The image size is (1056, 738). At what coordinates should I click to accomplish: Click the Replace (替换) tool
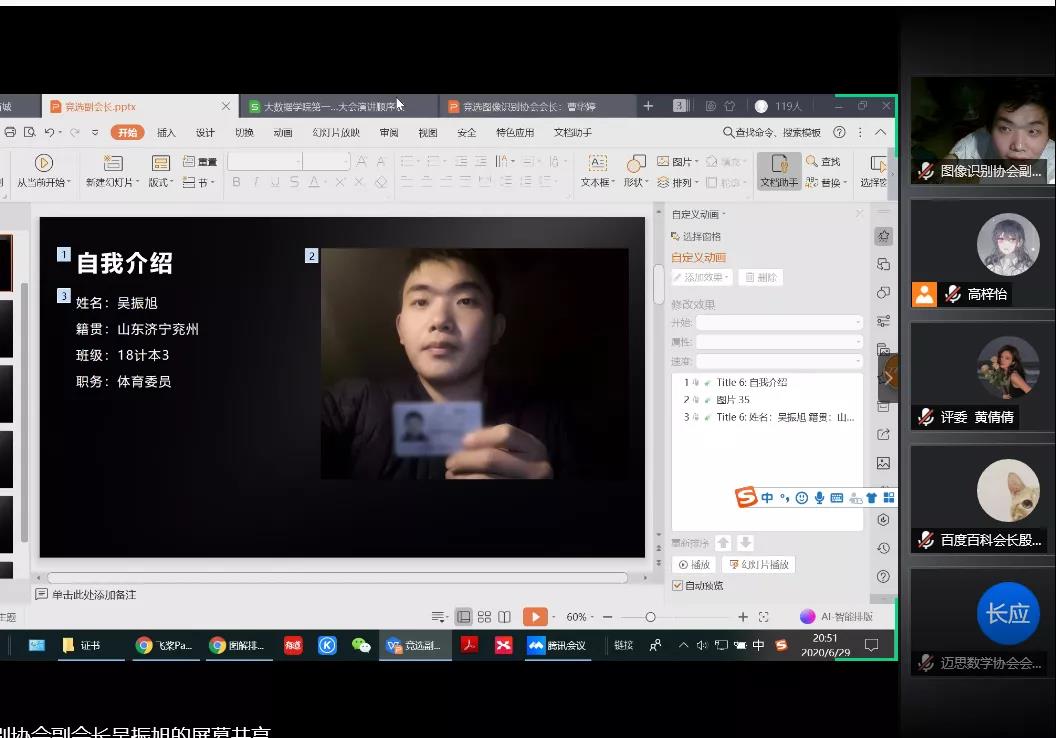tap(826, 182)
